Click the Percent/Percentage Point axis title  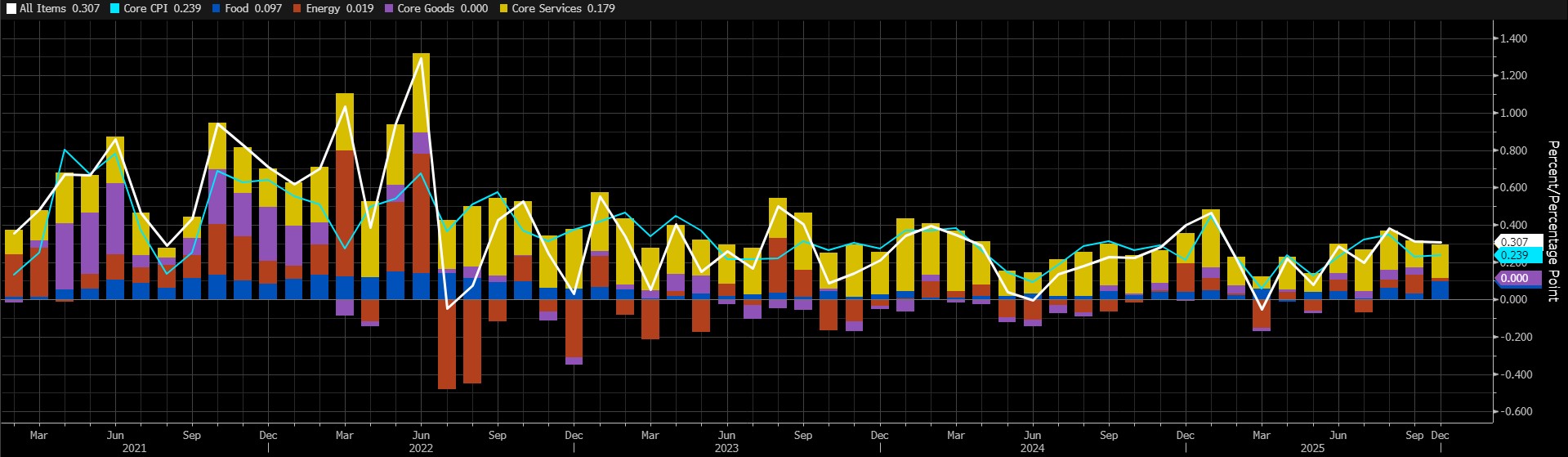coord(1553,221)
